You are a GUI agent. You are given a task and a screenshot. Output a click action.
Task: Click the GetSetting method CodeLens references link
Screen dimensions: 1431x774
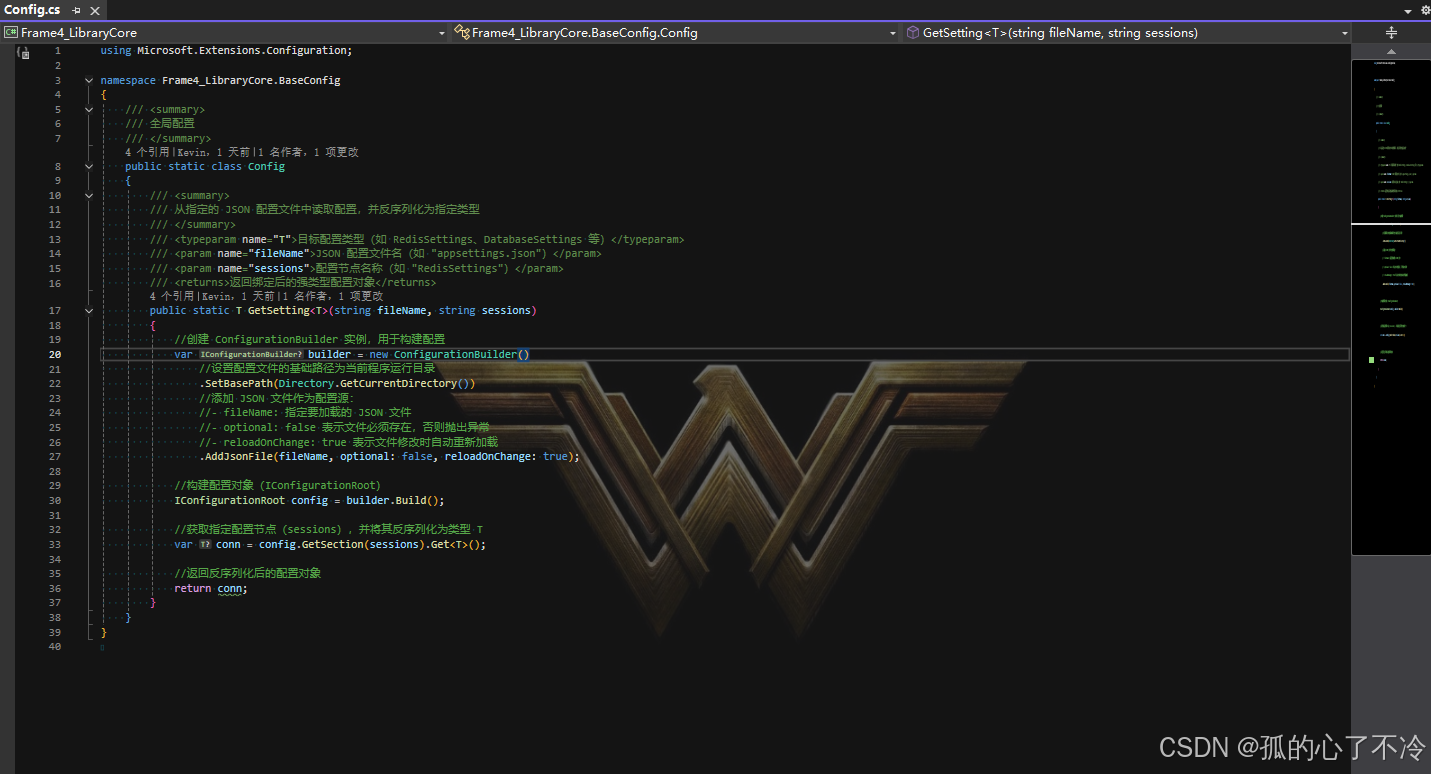tap(172, 296)
